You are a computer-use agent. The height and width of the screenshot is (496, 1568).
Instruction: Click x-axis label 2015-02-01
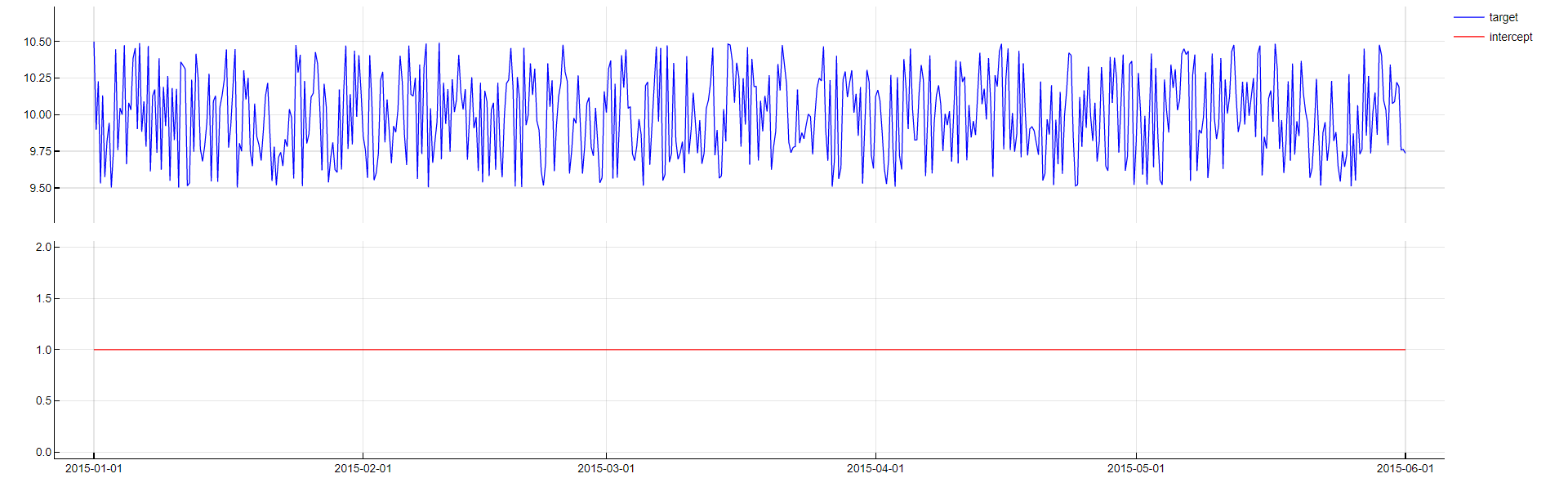point(363,468)
